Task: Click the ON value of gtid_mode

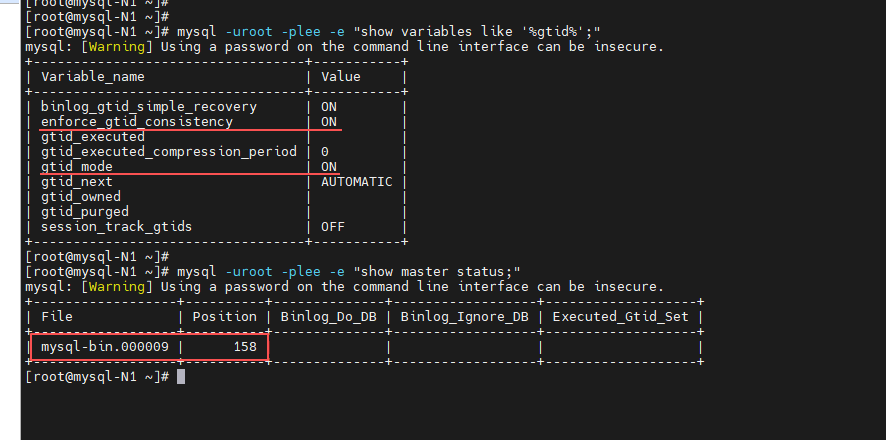Action: pyautogui.click(x=329, y=167)
